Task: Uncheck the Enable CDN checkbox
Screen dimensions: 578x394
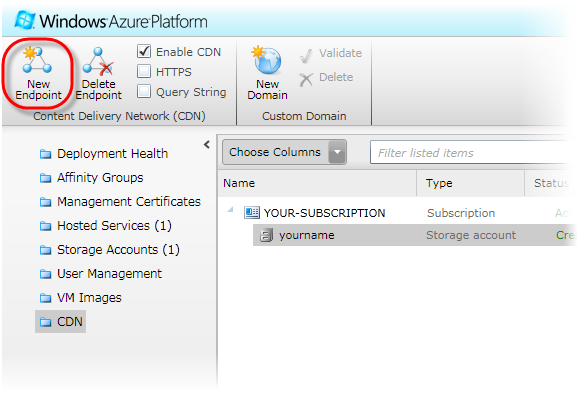Action: [144, 52]
